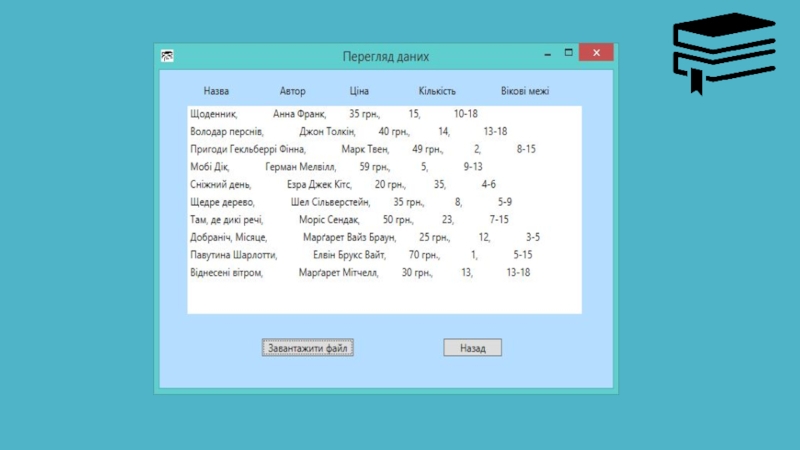
Task: Select the Щоденник row
Action: 384,114
